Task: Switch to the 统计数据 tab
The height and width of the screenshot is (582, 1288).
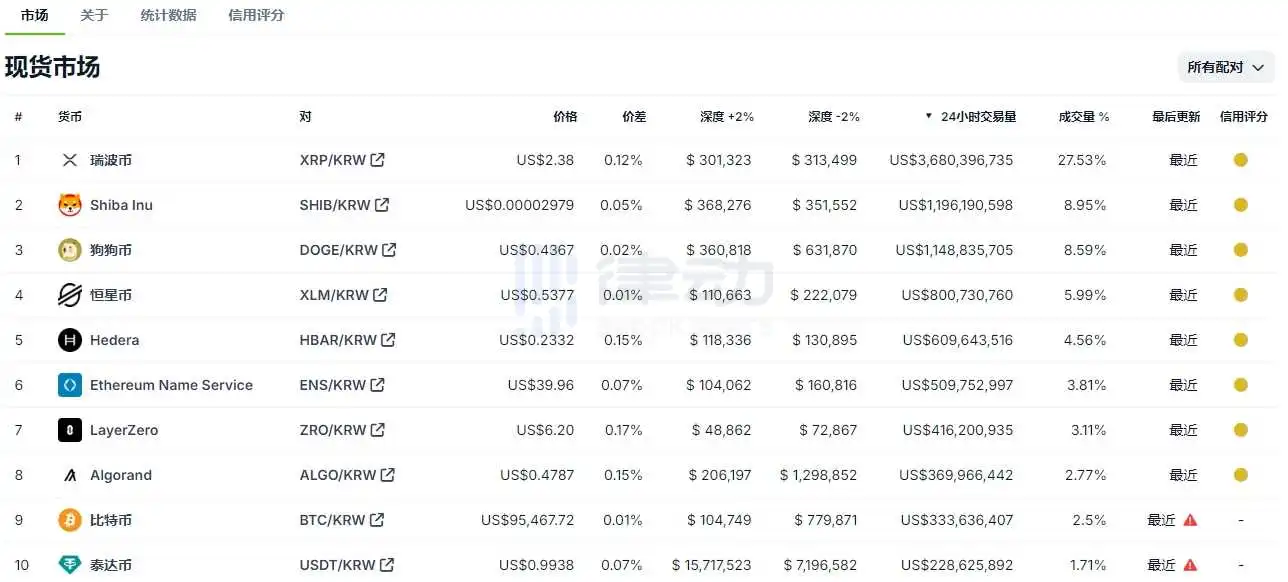Action: [168, 15]
